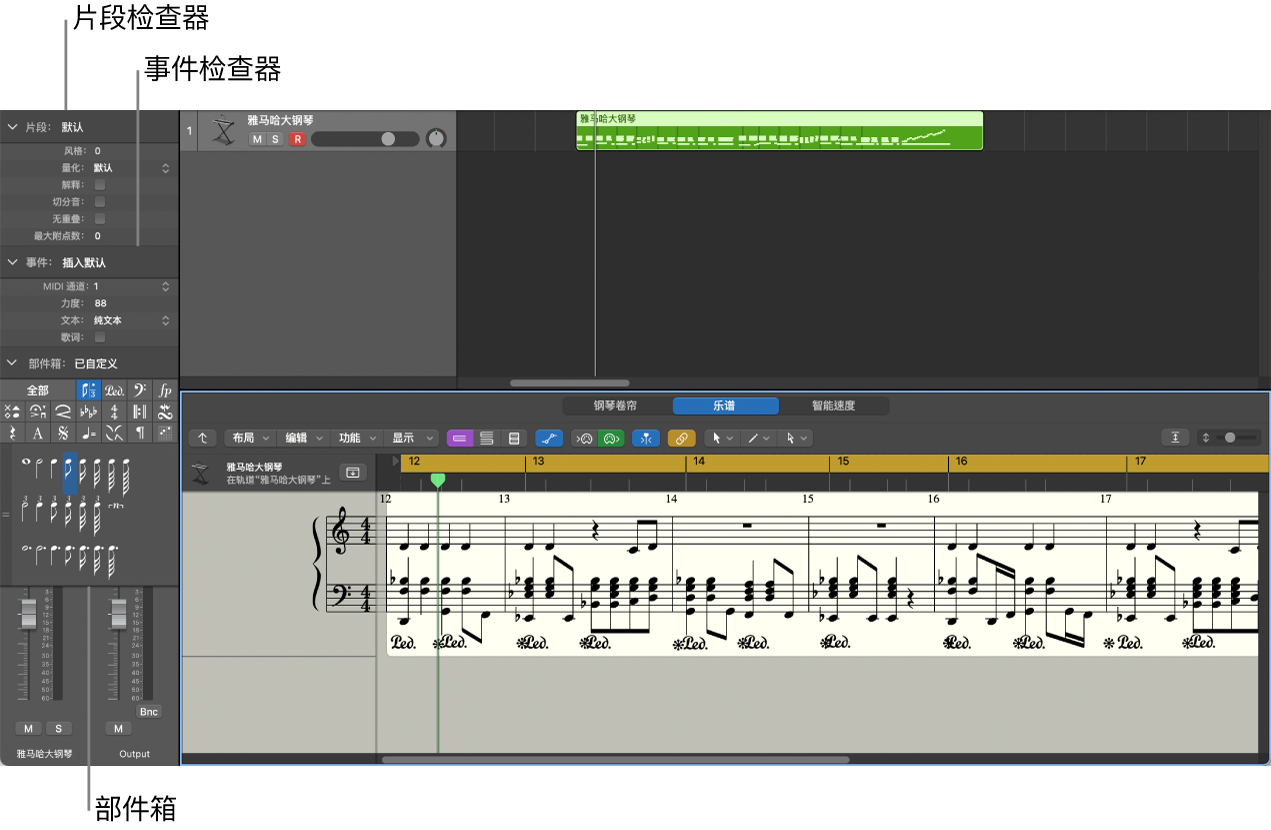This screenshot has height=830, width=1271.
Task: Solo the 雅马哈大钢琴 track header
Action: pyautogui.click(x=275, y=139)
